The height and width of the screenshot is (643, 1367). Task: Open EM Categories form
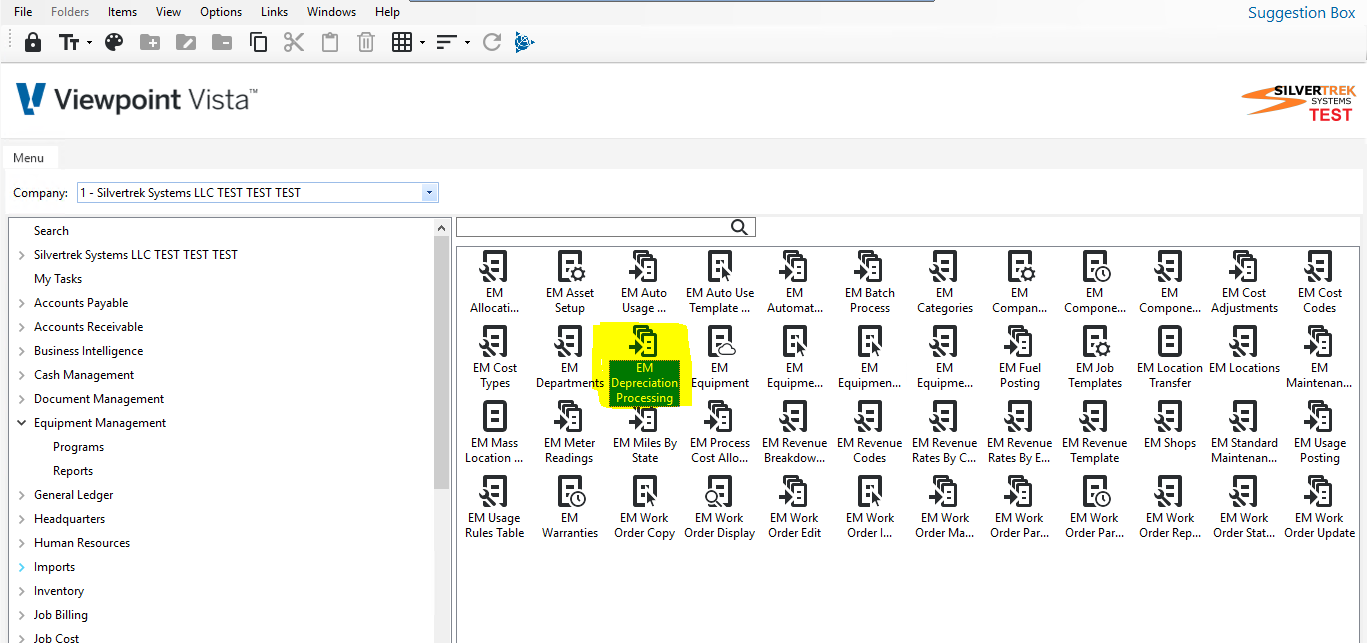click(x=945, y=283)
